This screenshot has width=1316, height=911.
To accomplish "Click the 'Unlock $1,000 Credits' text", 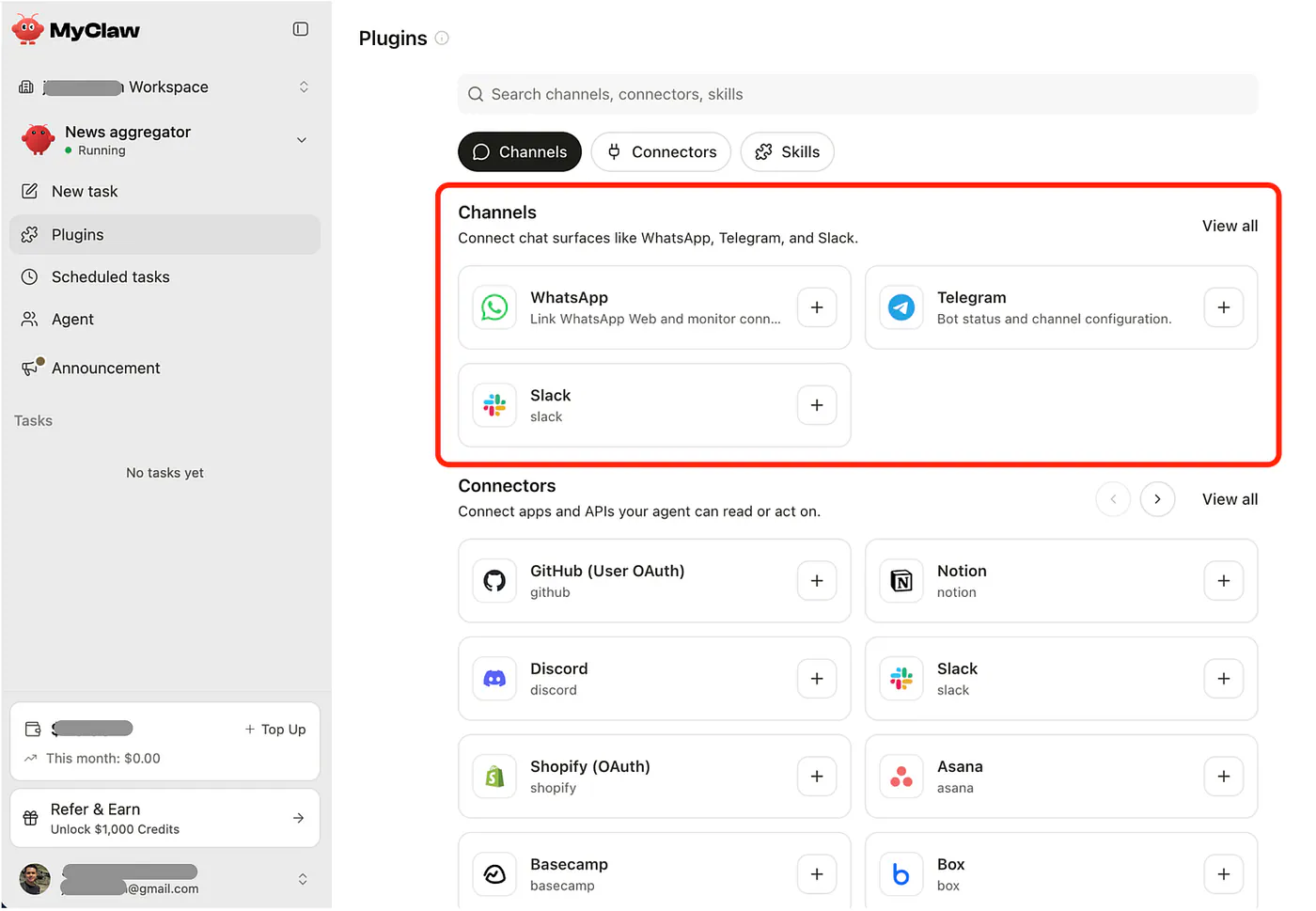I will pyautogui.click(x=115, y=829).
